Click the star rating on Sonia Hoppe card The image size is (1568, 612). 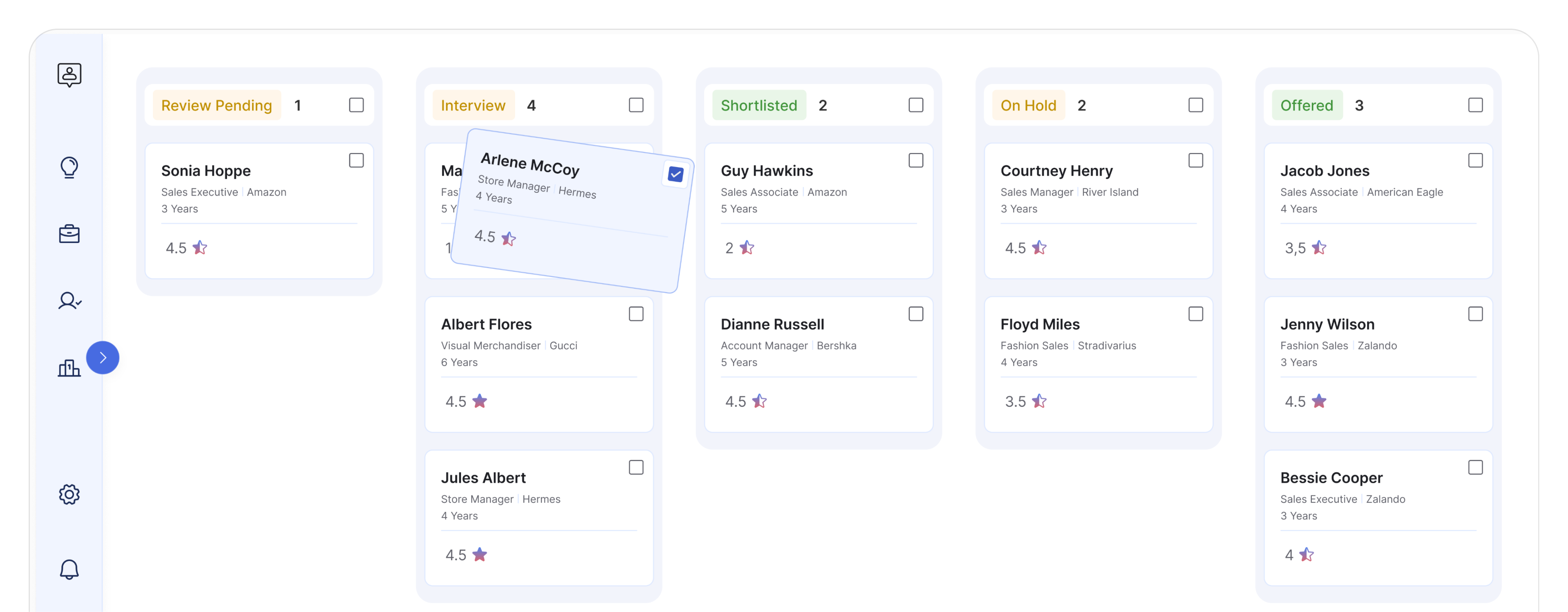(x=200, y=248)
